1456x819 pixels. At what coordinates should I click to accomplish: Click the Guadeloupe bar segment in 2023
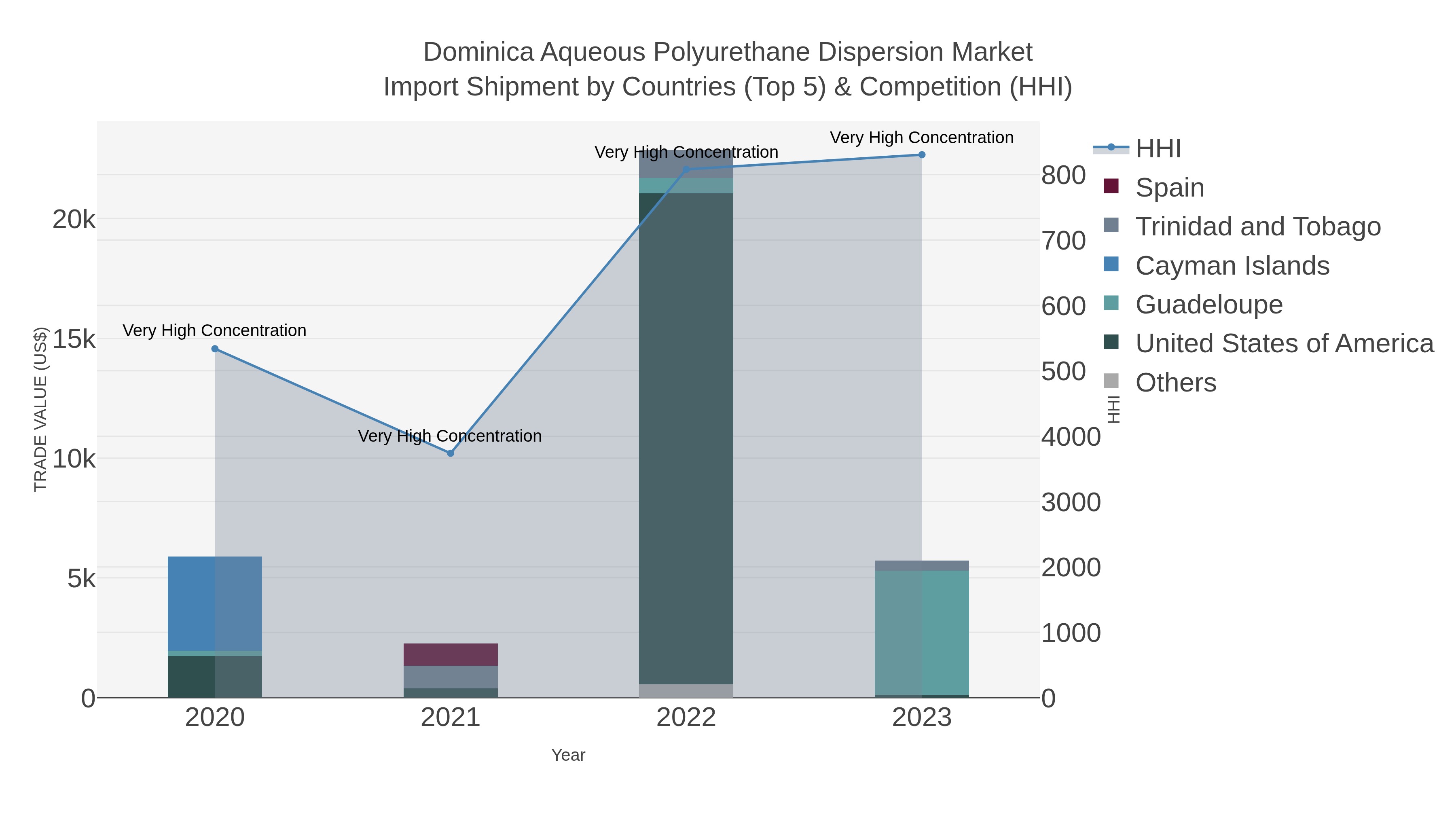tap(922, 633)
